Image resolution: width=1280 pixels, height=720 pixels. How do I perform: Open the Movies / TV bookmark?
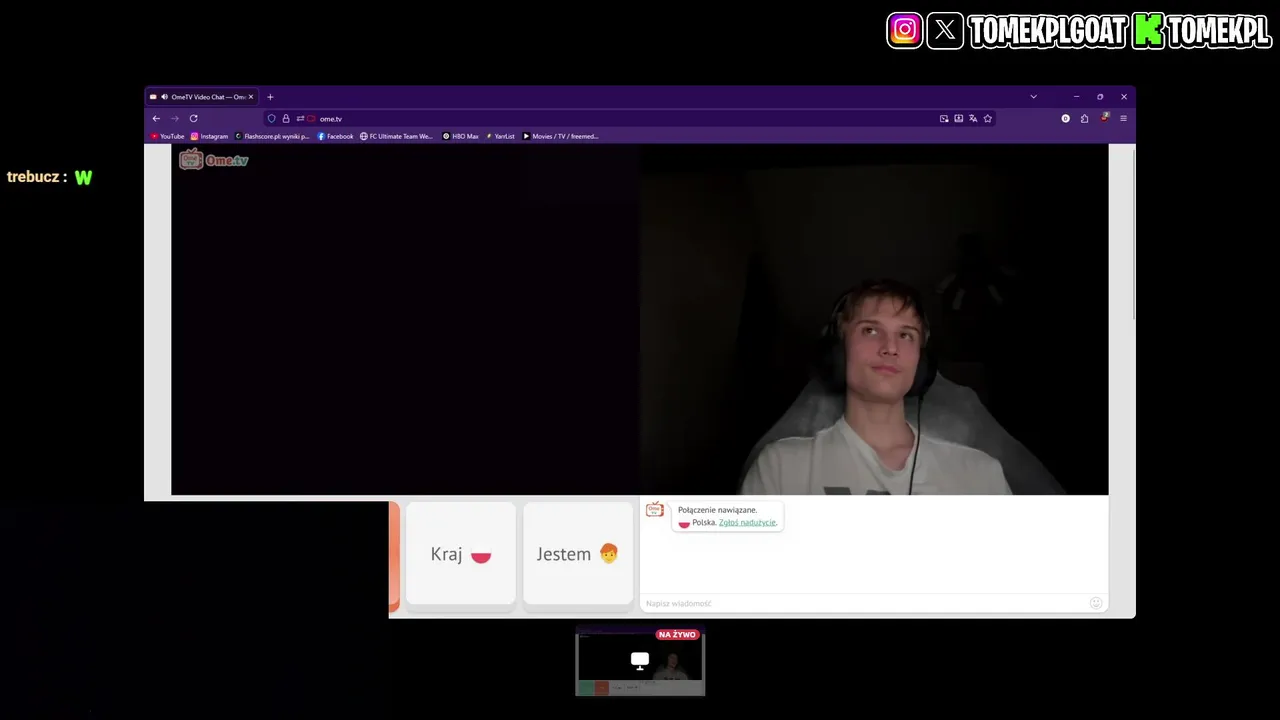pyautogui.click(x=560, y=136)
